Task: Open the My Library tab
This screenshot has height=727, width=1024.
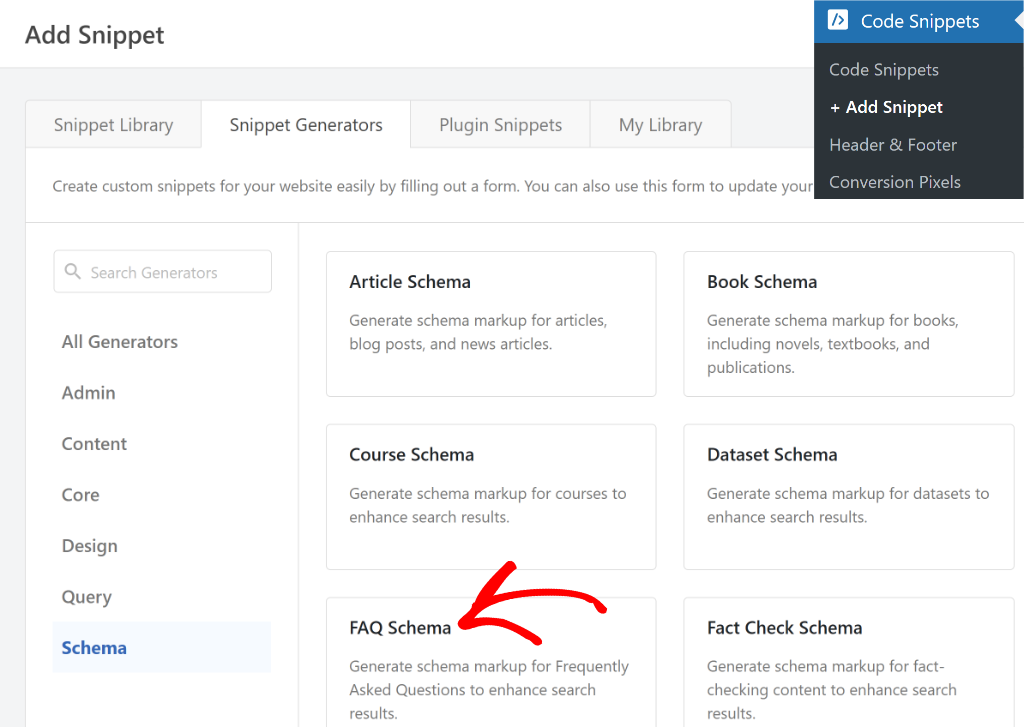Action: pos(660,124)
